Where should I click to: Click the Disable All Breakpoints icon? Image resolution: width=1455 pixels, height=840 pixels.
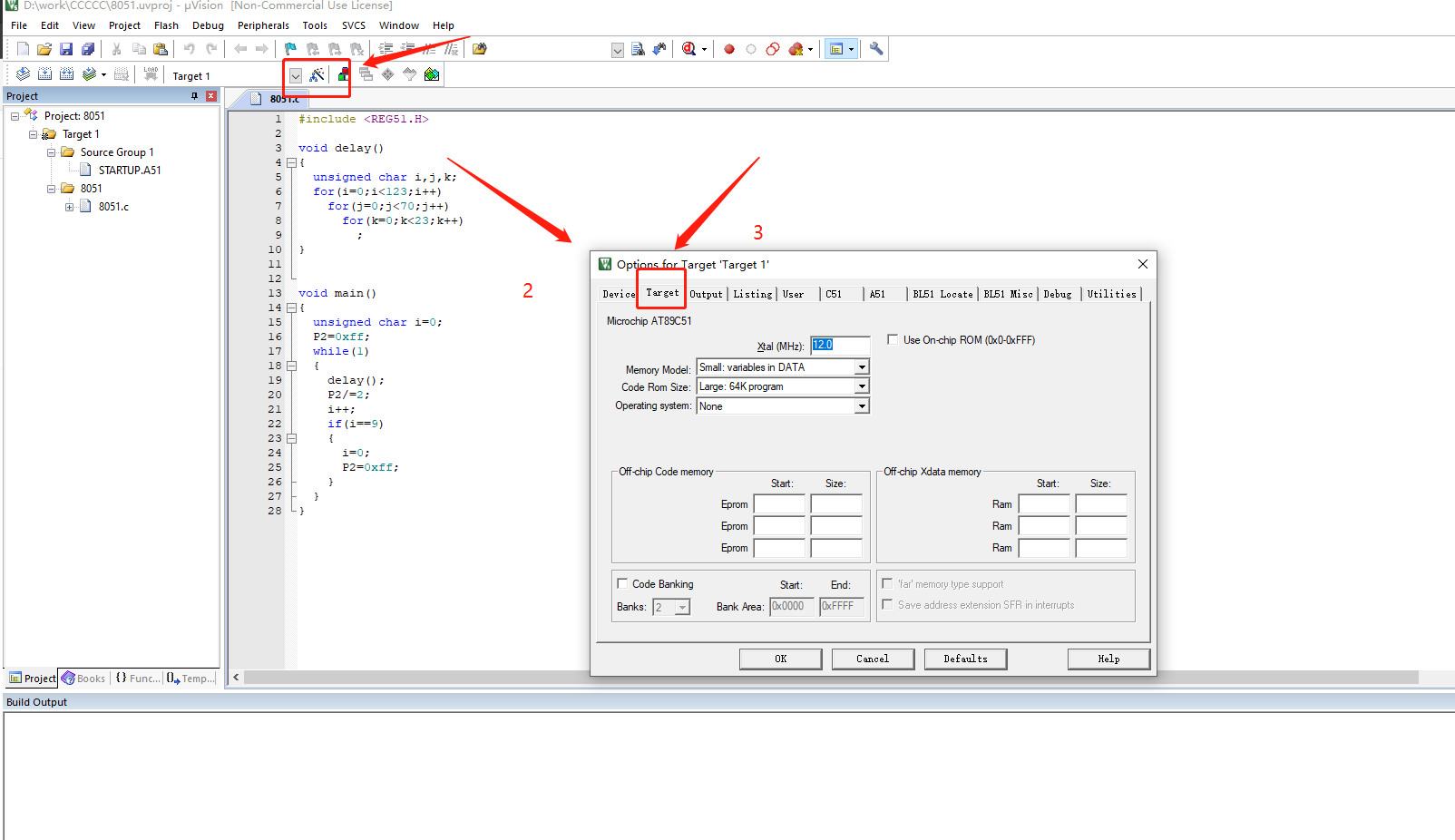(773, 49)
